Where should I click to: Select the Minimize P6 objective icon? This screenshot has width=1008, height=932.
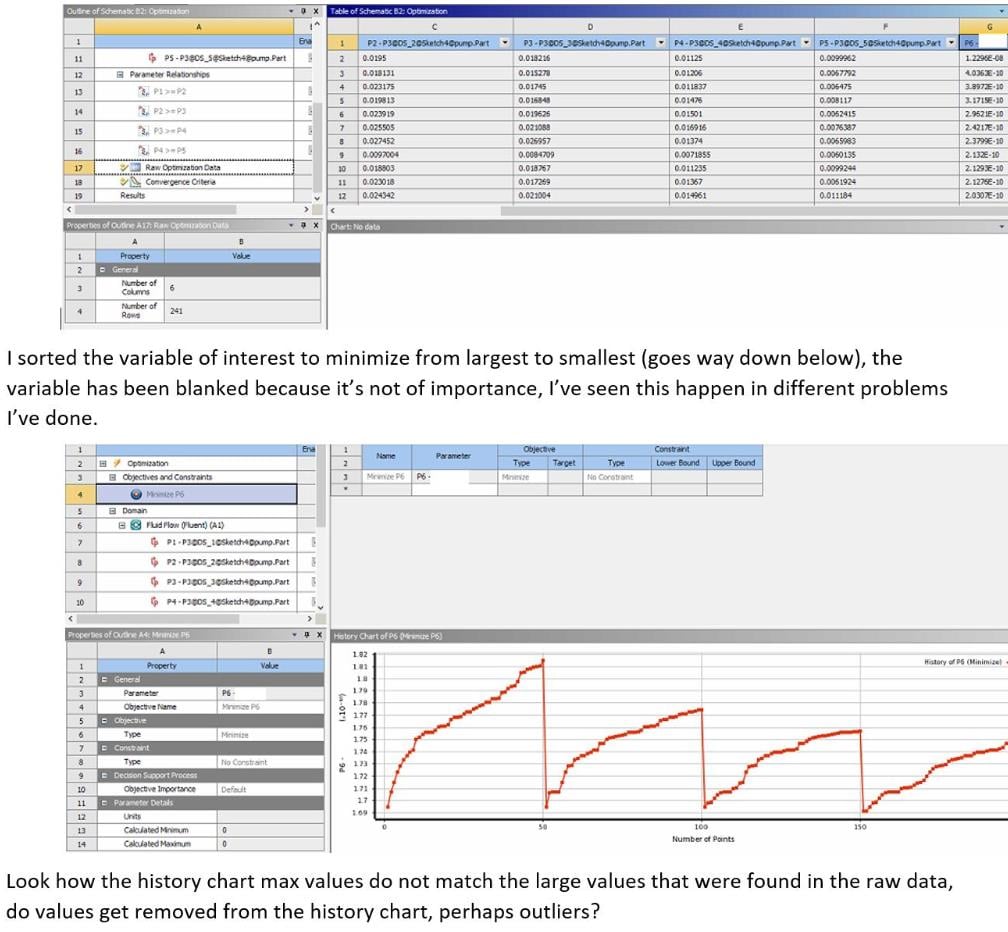[135, 491]
